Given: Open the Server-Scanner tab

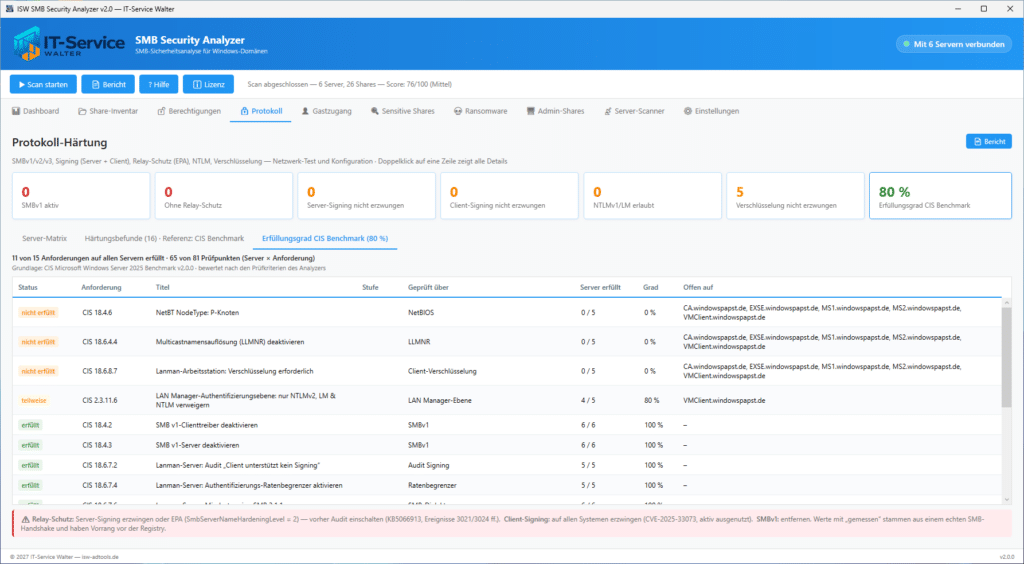Looking at the screenshot, I should 634,111.
